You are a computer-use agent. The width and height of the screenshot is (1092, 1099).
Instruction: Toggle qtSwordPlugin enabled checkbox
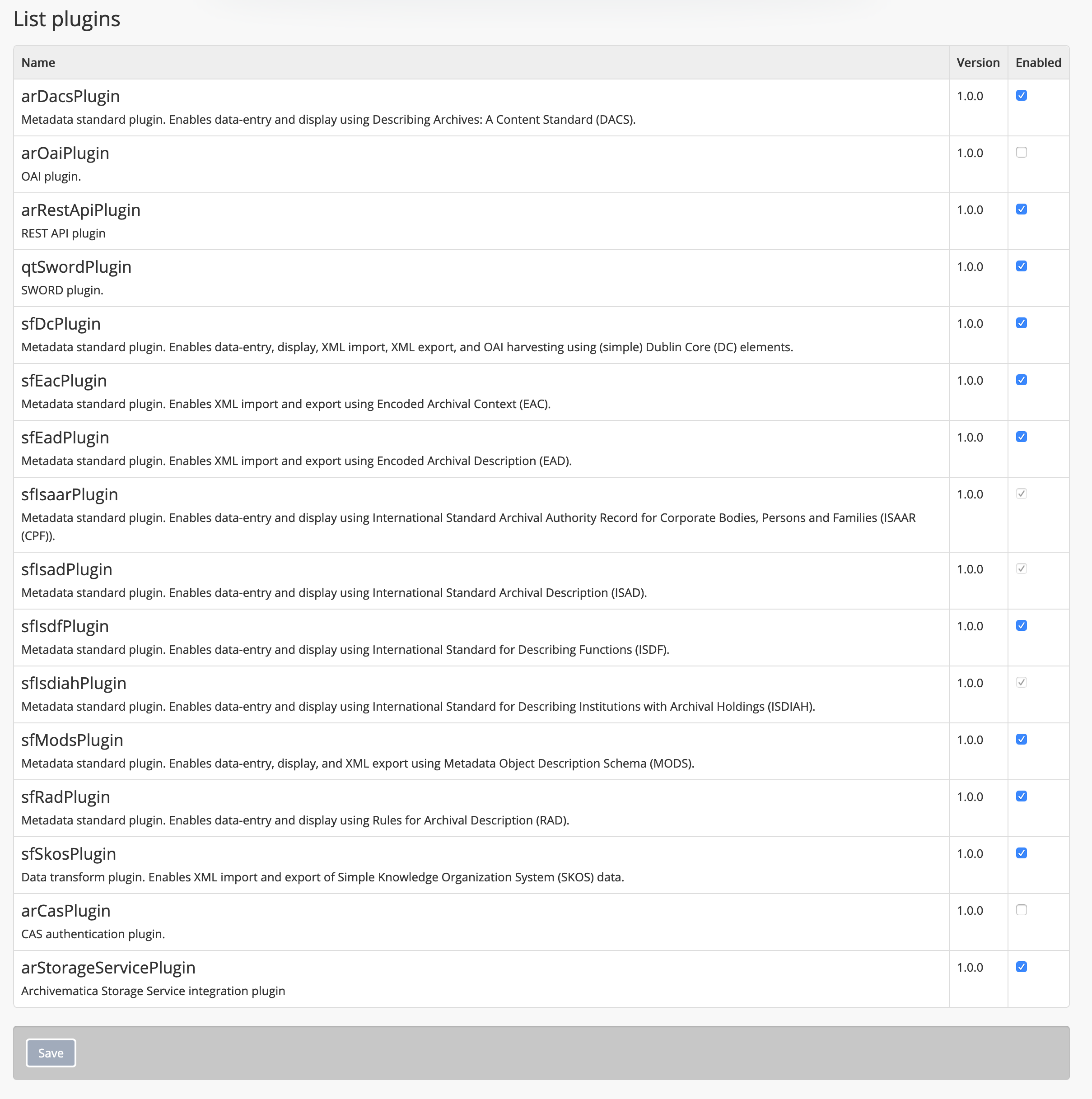coord(1021,266)
